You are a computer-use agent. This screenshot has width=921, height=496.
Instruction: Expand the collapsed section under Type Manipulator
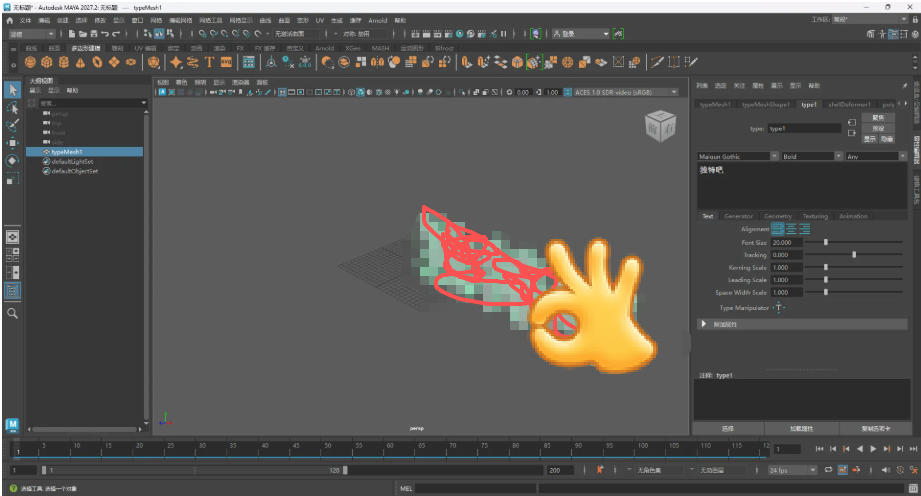pos(703,324)
